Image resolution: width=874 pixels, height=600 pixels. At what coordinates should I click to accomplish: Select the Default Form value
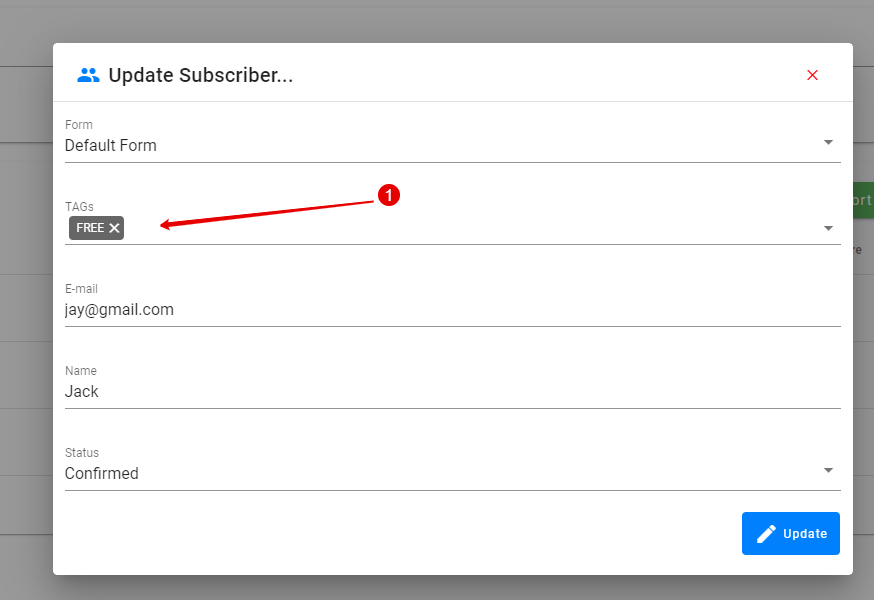point(110,146)
